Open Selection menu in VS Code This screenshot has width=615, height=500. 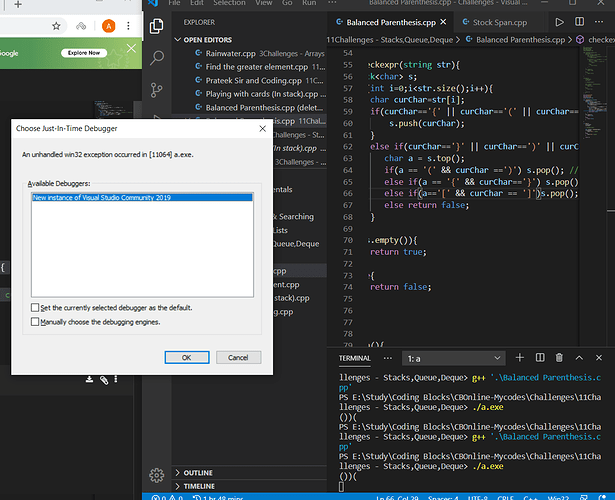(x=229, y=3)
